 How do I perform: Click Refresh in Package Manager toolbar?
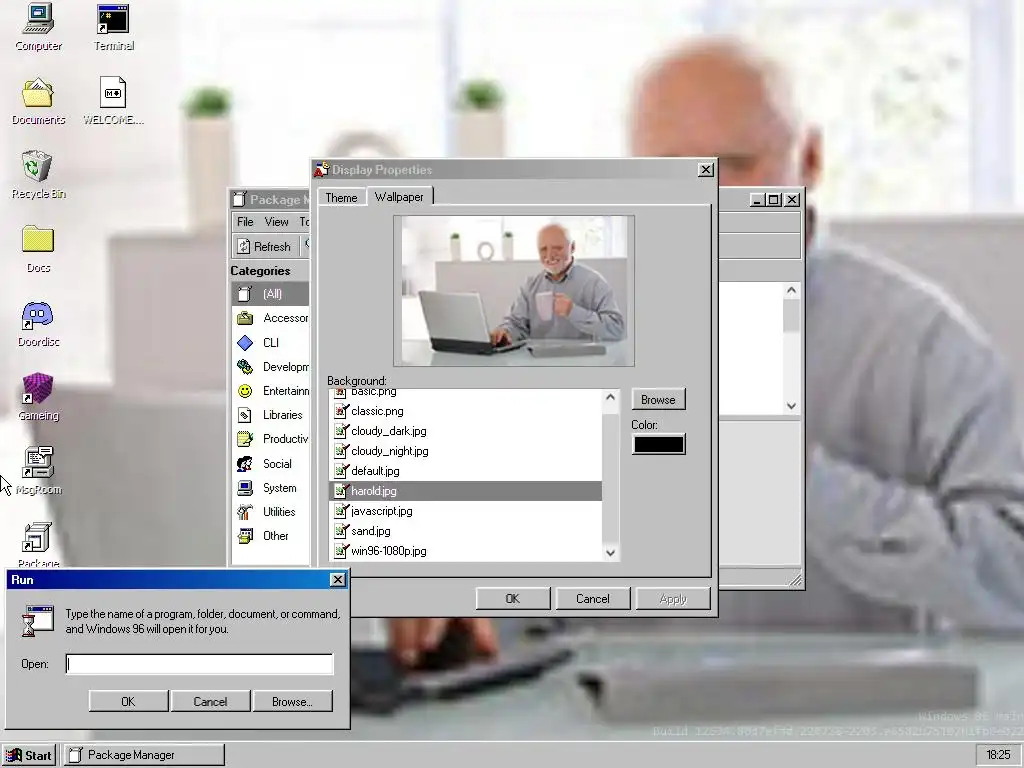(x=264, y=246)
